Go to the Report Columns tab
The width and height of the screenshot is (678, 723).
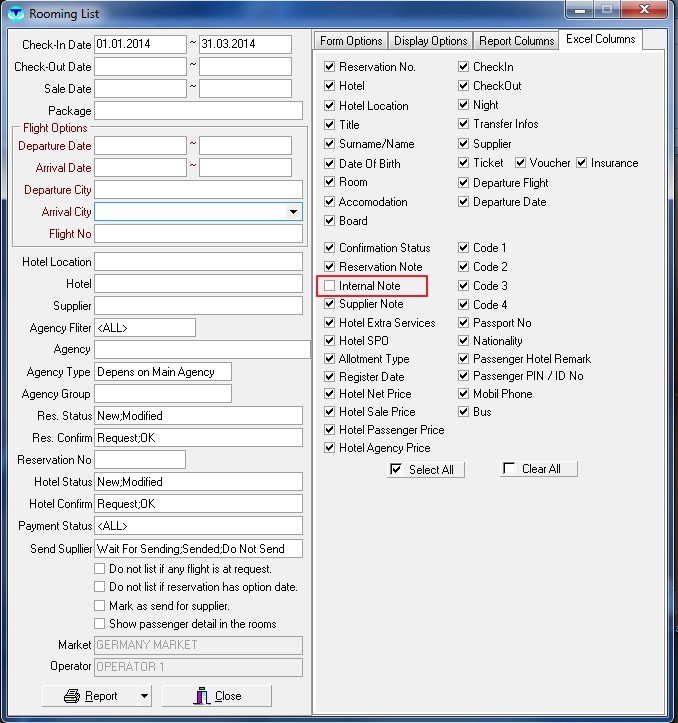(x=516, y=41)
